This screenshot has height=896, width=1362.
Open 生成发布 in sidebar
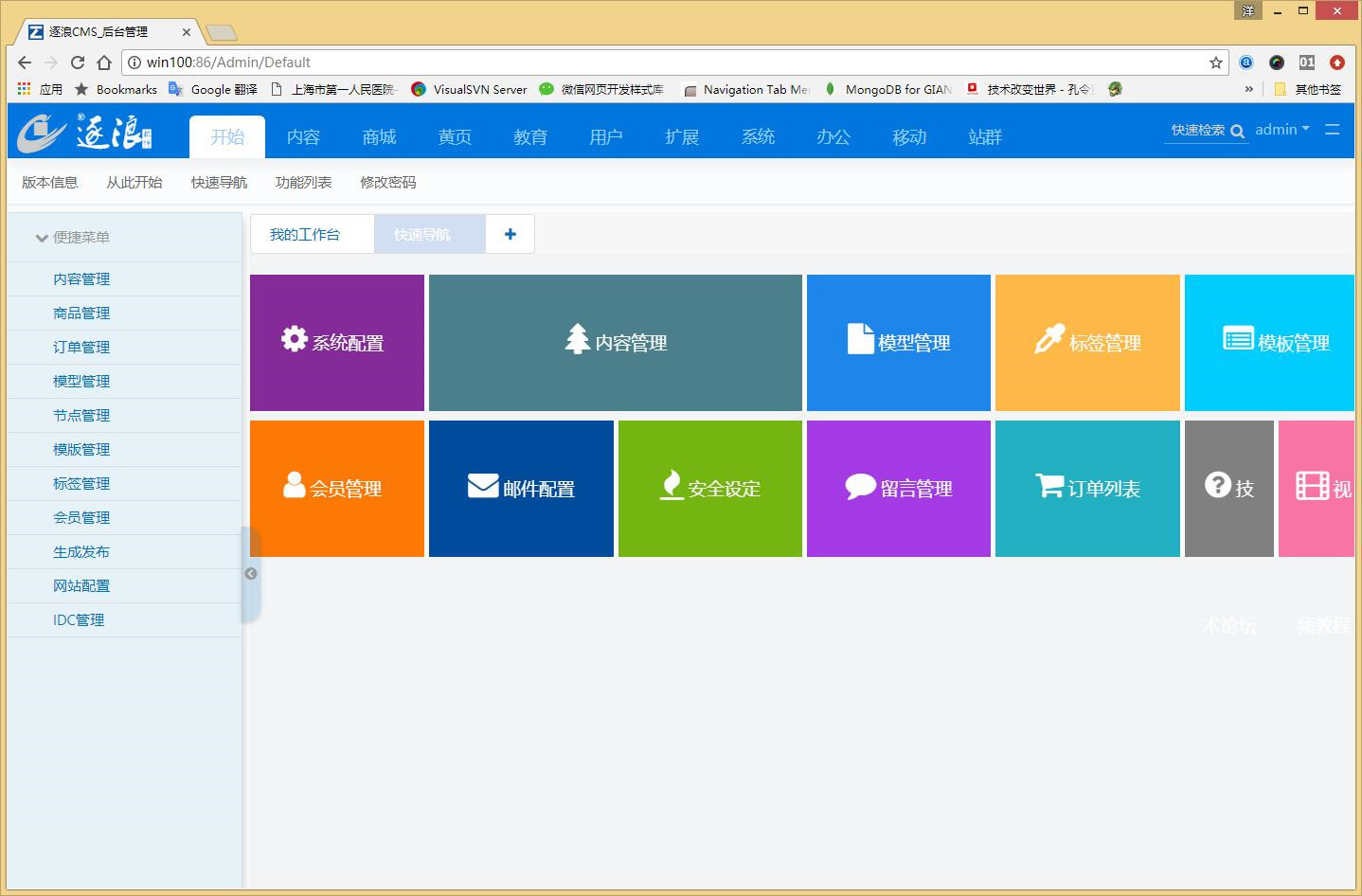[x=124, y=552]
